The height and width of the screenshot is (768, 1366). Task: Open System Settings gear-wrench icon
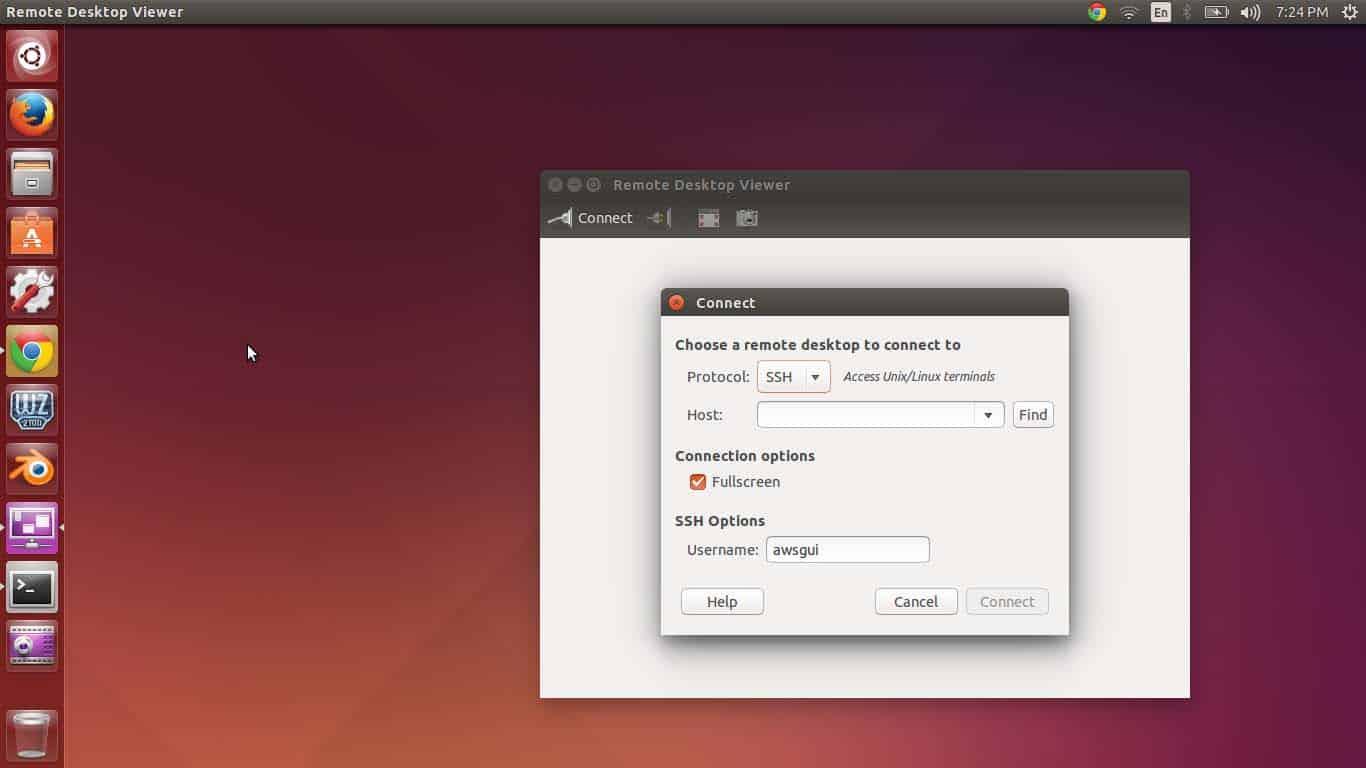pos(32,291)
